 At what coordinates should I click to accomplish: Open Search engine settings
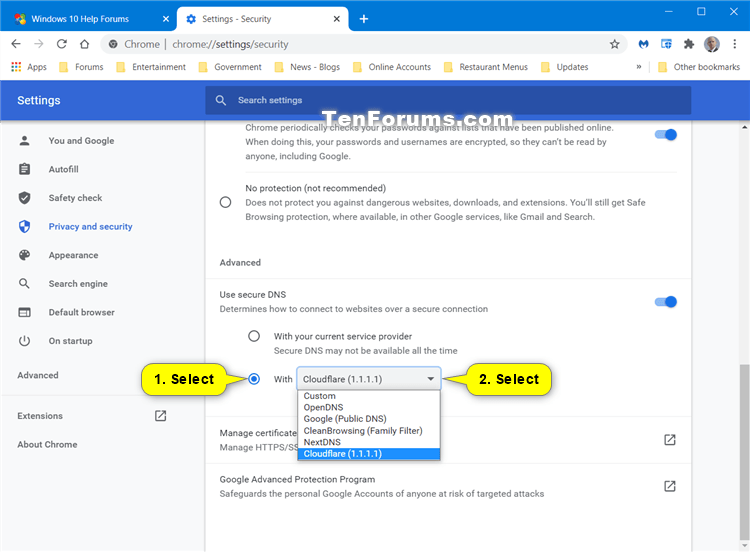coord(78,284)
